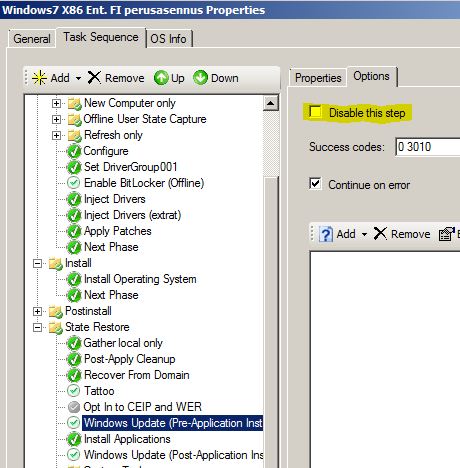The height and width of the screenshot is (468, 460).
Task: Click the folder icon of Offline User State Capture
Action: 74,119
